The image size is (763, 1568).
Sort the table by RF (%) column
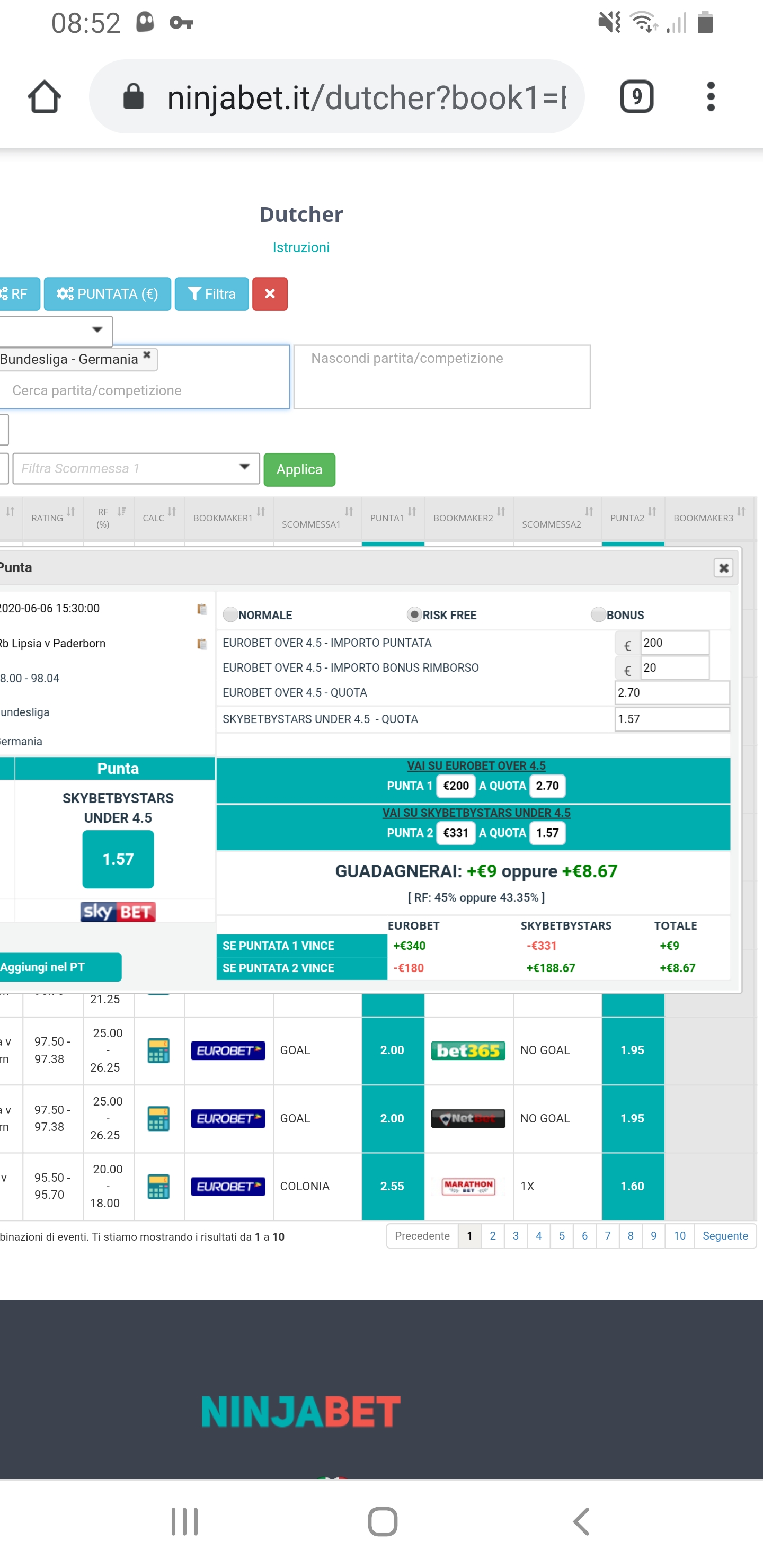coord(109,517)
